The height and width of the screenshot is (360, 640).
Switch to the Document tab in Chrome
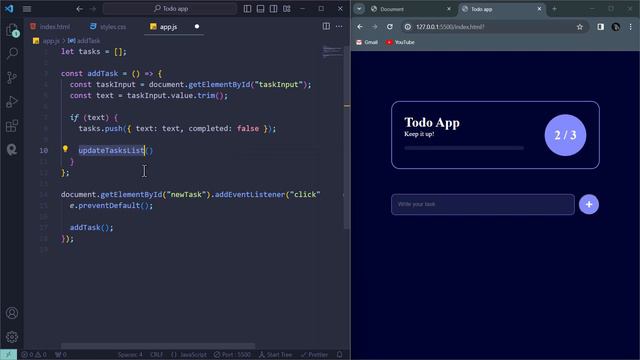click(x=410, y=9)
